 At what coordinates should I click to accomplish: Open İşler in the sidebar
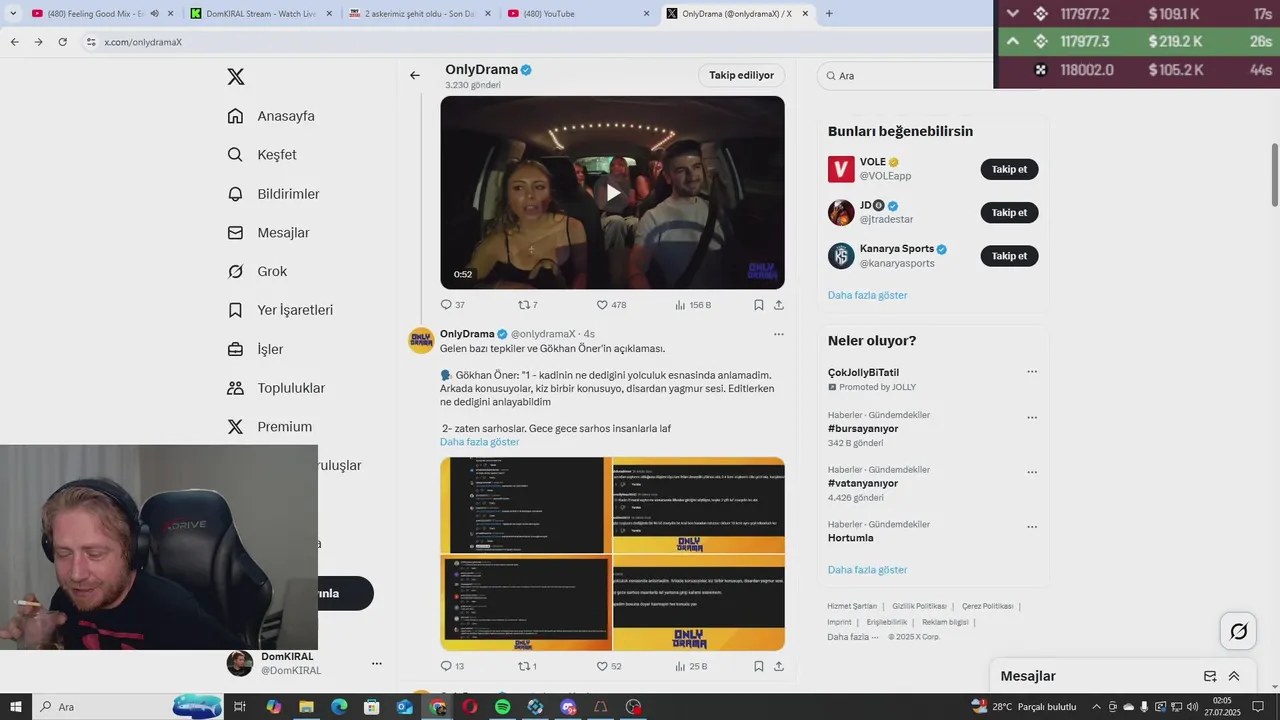coord(255,349)
